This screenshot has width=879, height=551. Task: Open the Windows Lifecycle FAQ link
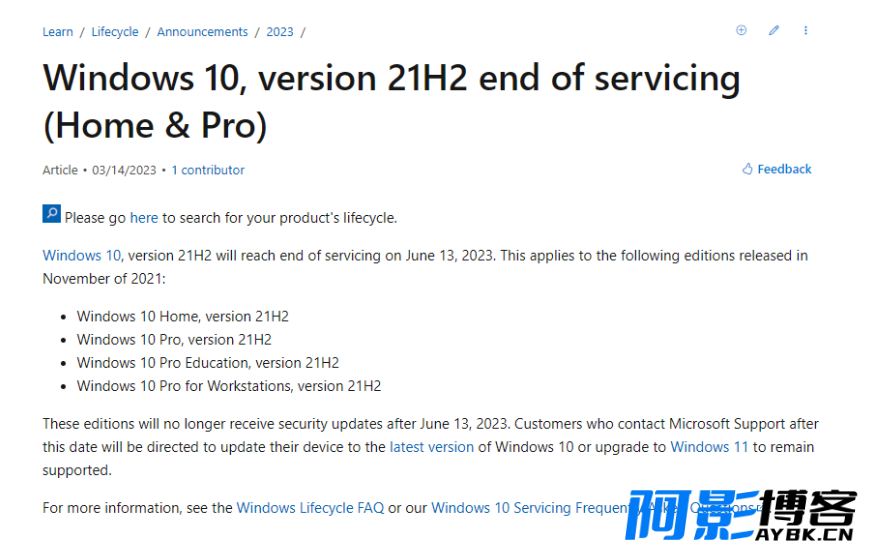[x=311, y=508]
